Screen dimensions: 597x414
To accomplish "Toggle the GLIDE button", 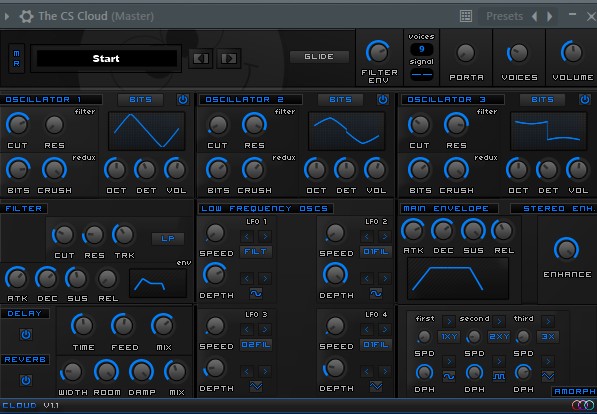I will 319,56.
